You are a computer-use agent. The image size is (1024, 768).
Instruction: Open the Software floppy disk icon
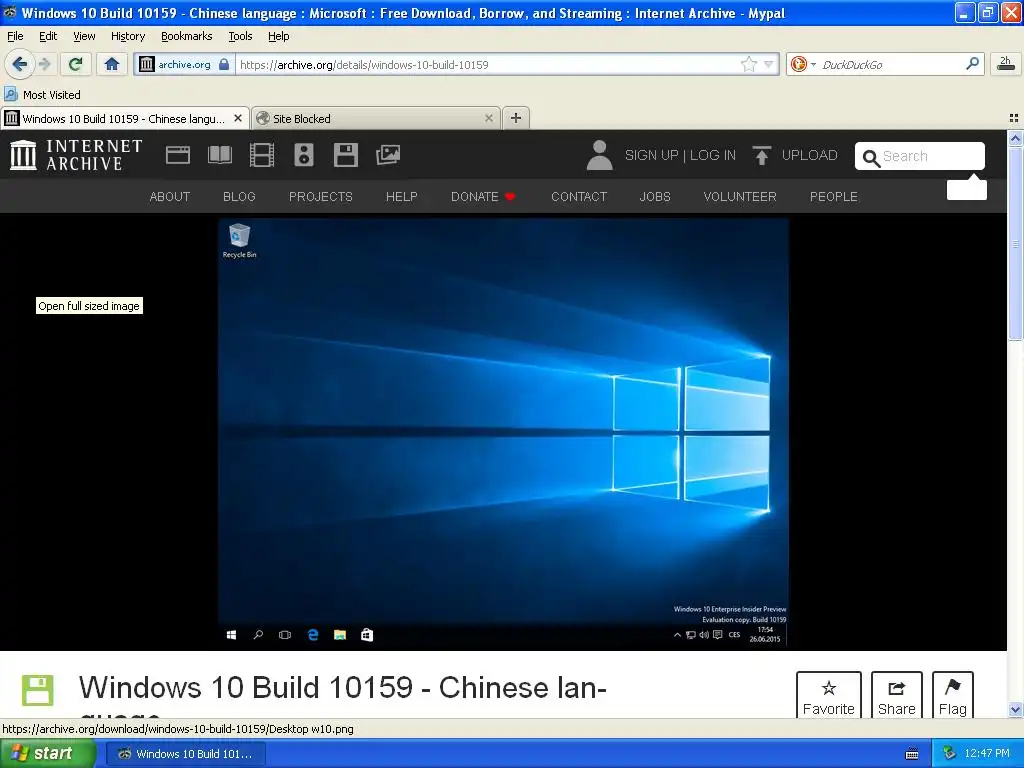click(x=345, y=155)
